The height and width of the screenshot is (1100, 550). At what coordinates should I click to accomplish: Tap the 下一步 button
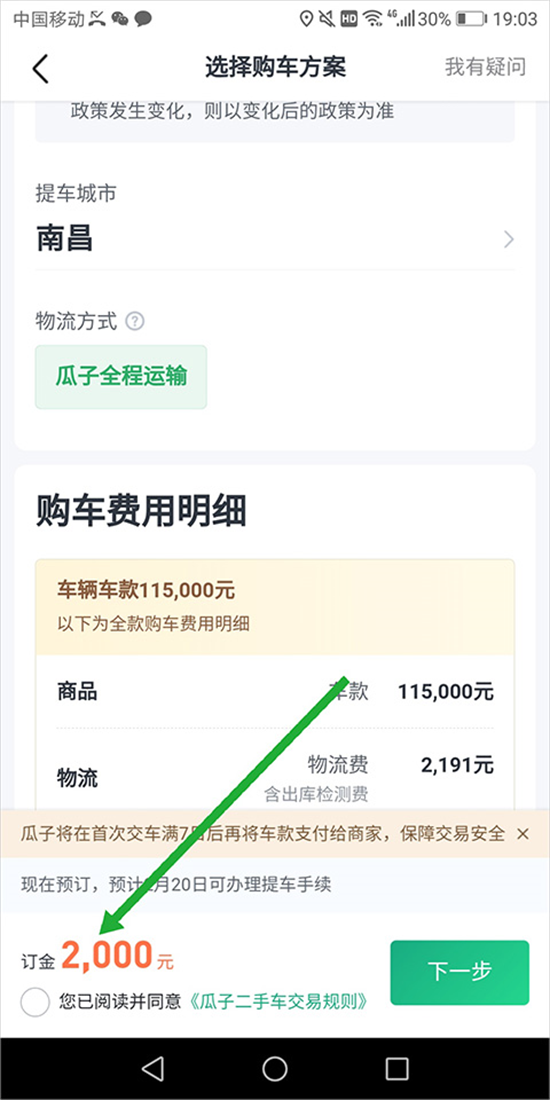click(460, 972)
